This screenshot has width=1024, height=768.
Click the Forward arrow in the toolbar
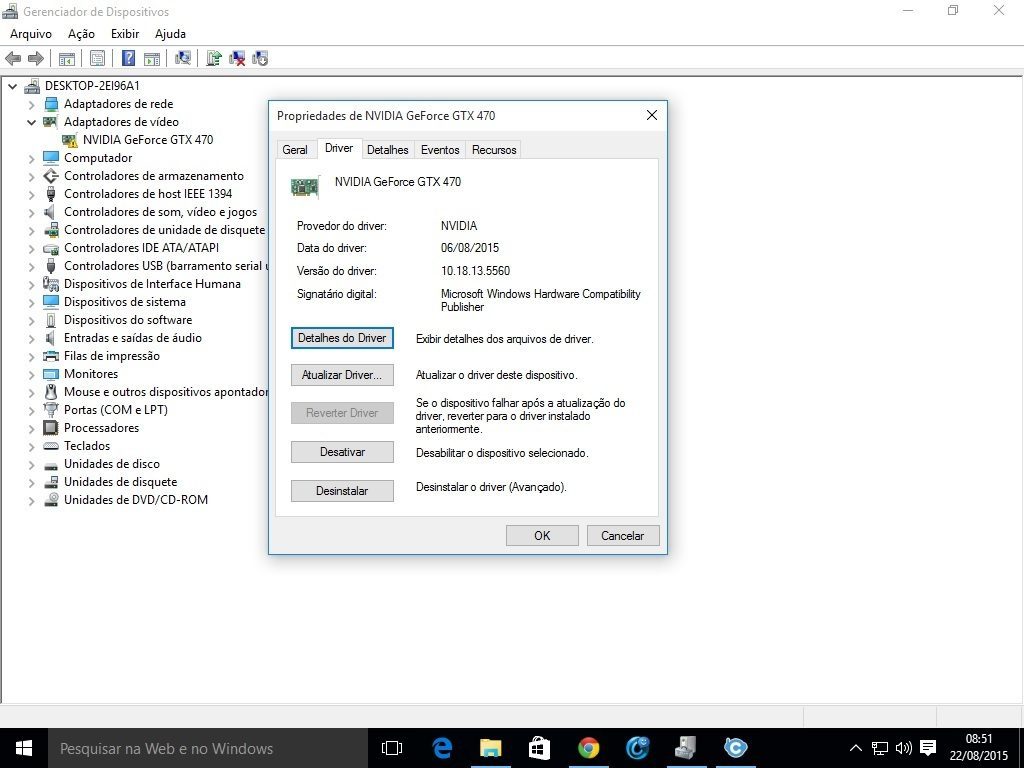click(35, 58)
